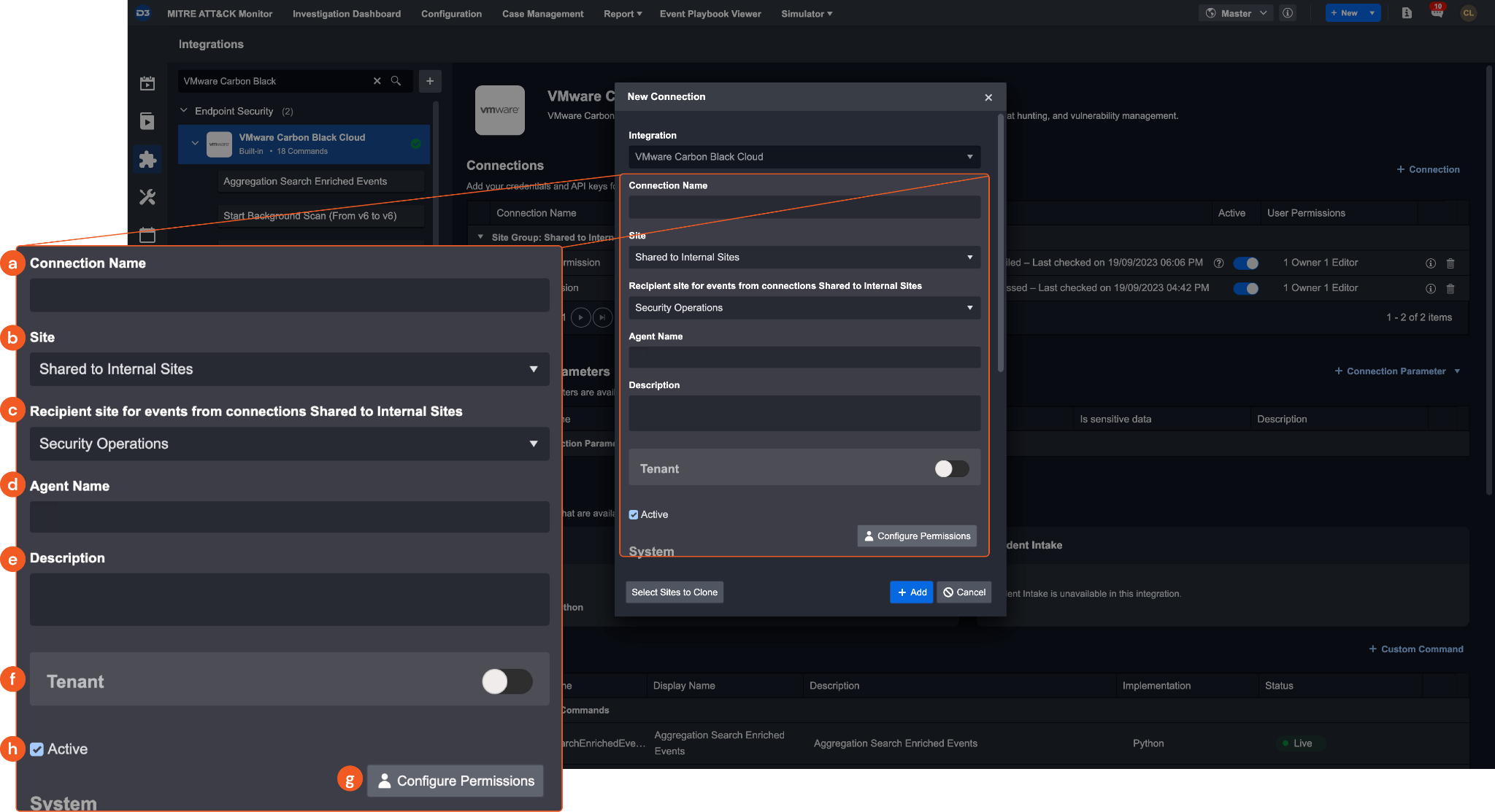Open Report menu
The width and height of the screenshot is (1495, 812).
coord(623,13)
